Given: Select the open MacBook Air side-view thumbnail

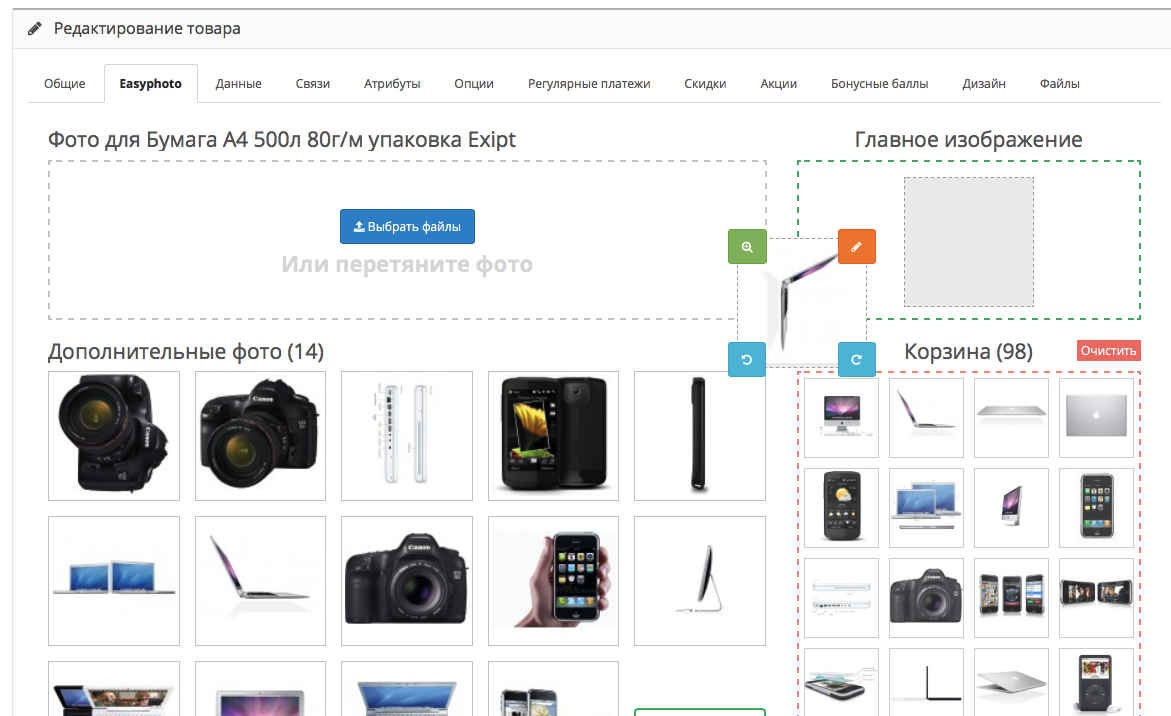Looking at the screenshot, I should [x=260, y=580].
